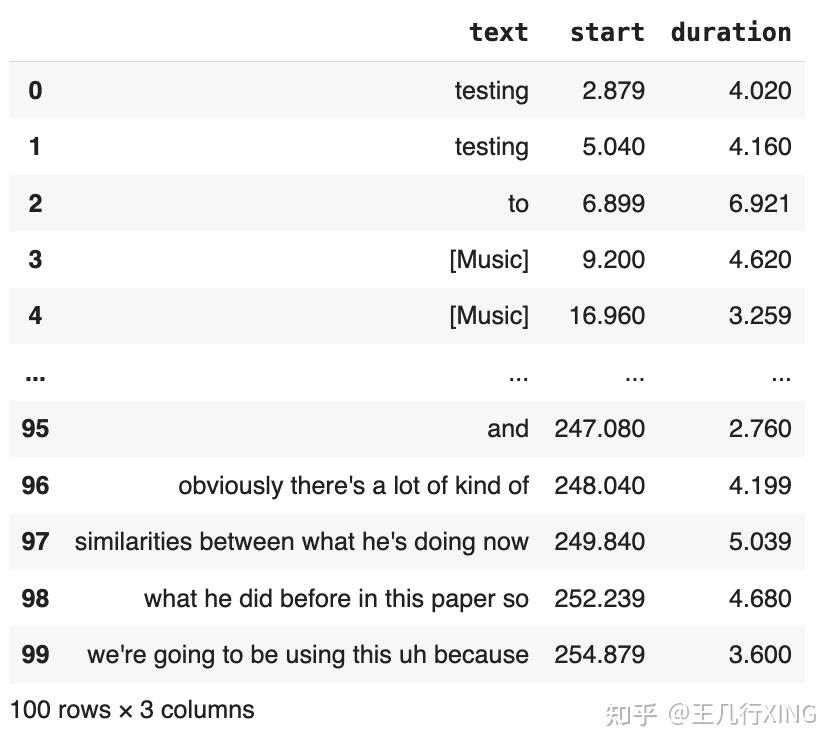Select row index 95

pyautogui.click(x=35, y=428)
